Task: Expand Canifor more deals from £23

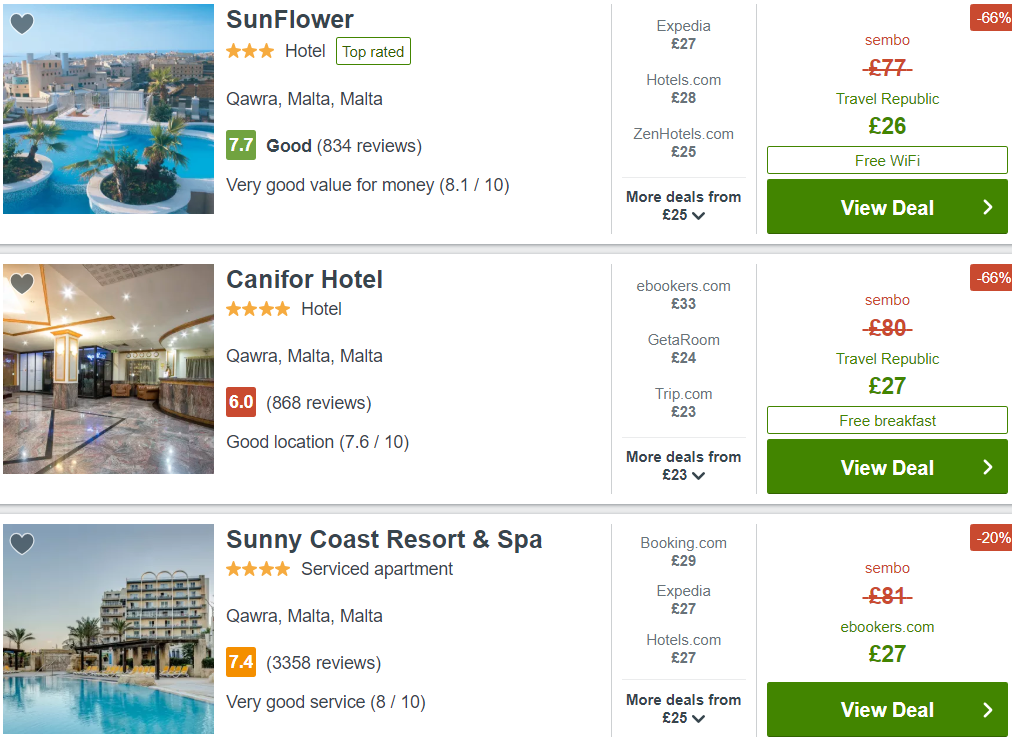Action: (683, 466)
